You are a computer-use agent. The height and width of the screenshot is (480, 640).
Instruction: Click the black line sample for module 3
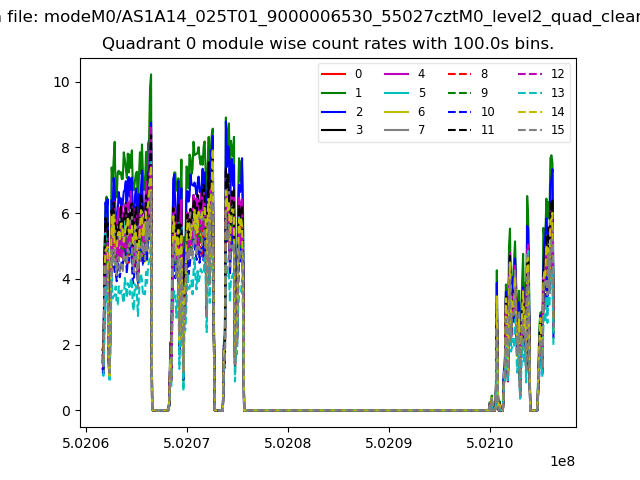pyautogui.click(x=334, y=130)
